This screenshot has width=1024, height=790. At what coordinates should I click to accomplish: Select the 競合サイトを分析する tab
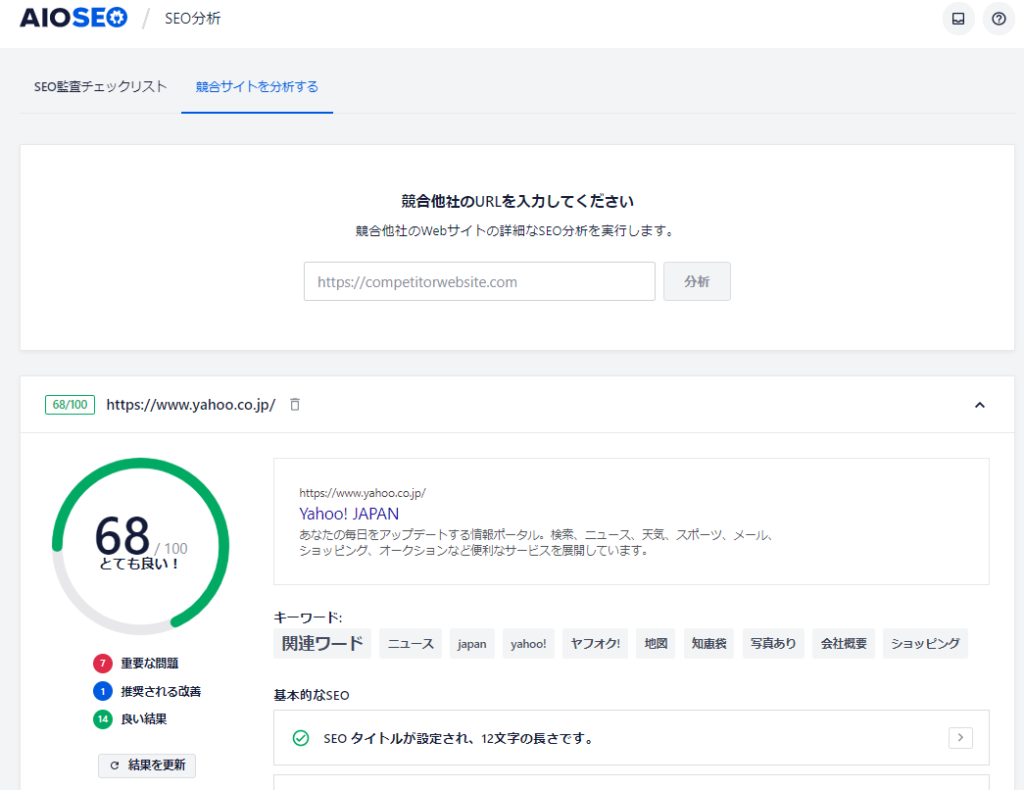tap(257, 87)
